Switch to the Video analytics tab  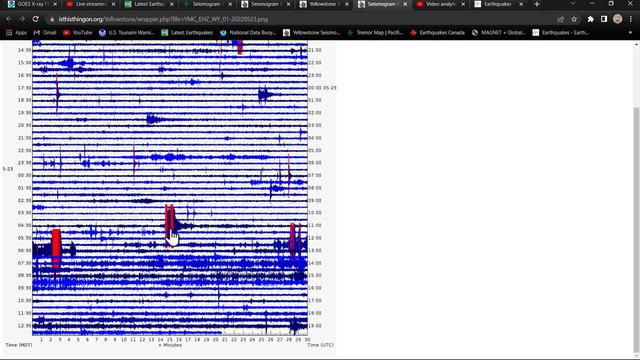(x=437, y=4)
